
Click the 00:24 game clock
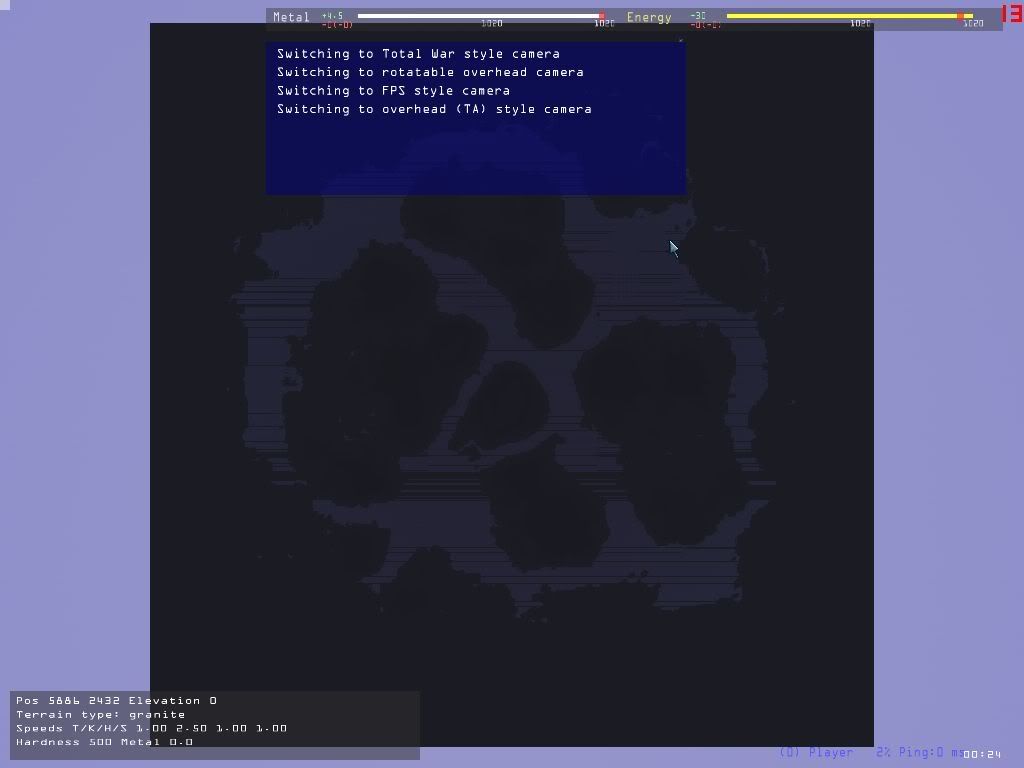pos(983,754)
